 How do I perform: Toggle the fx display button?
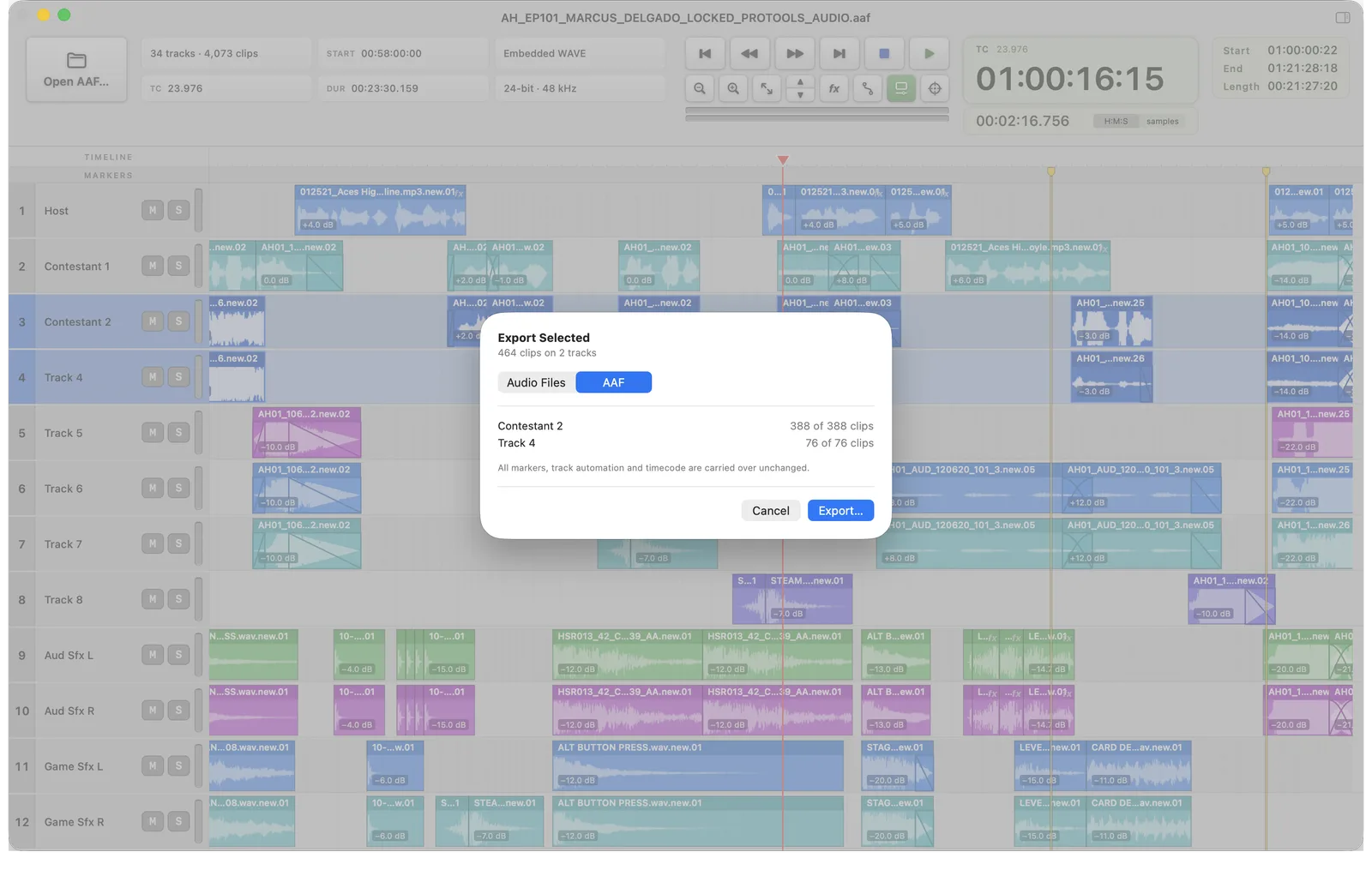(833, 88)
